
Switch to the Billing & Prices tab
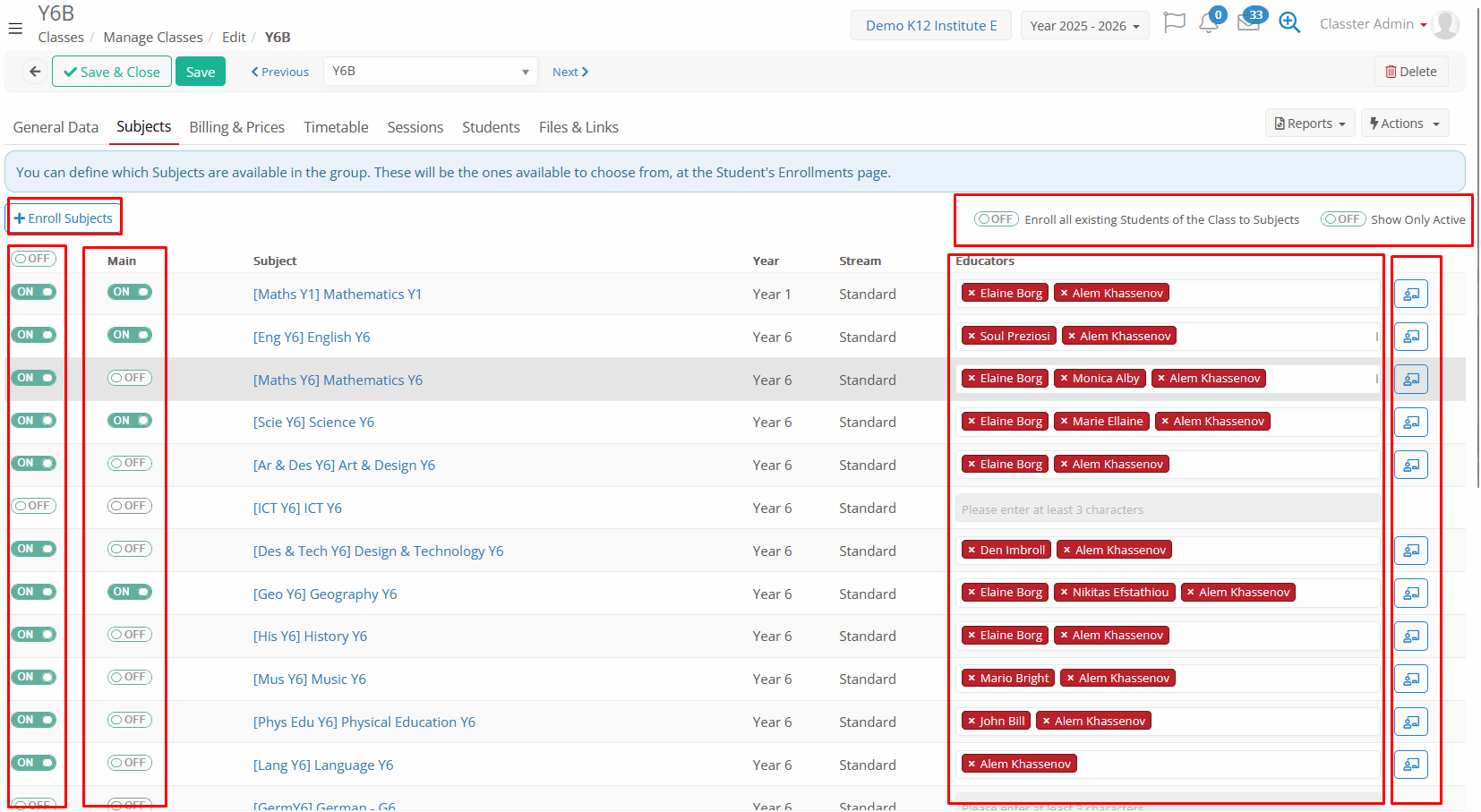click(236, 127)
